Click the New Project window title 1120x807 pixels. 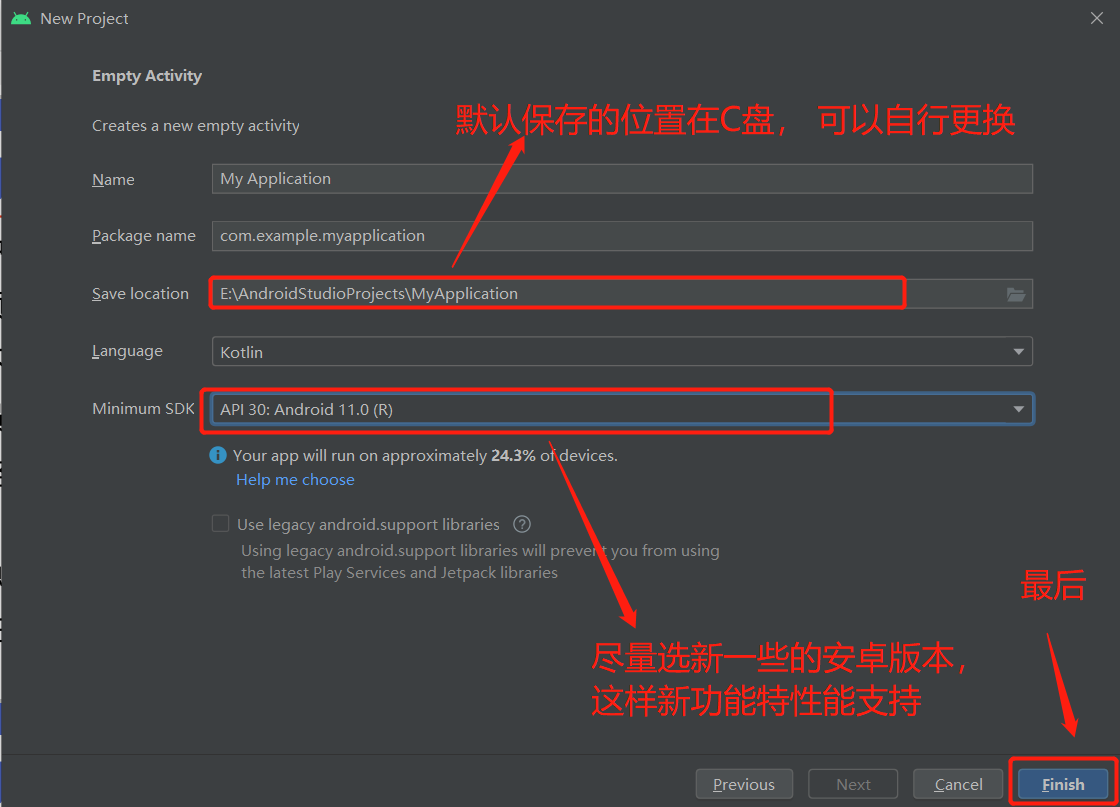point(84,19)
